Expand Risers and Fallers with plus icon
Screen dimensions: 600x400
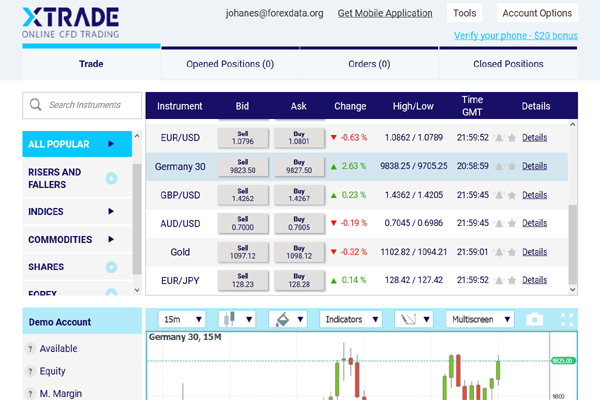[111, 178]
